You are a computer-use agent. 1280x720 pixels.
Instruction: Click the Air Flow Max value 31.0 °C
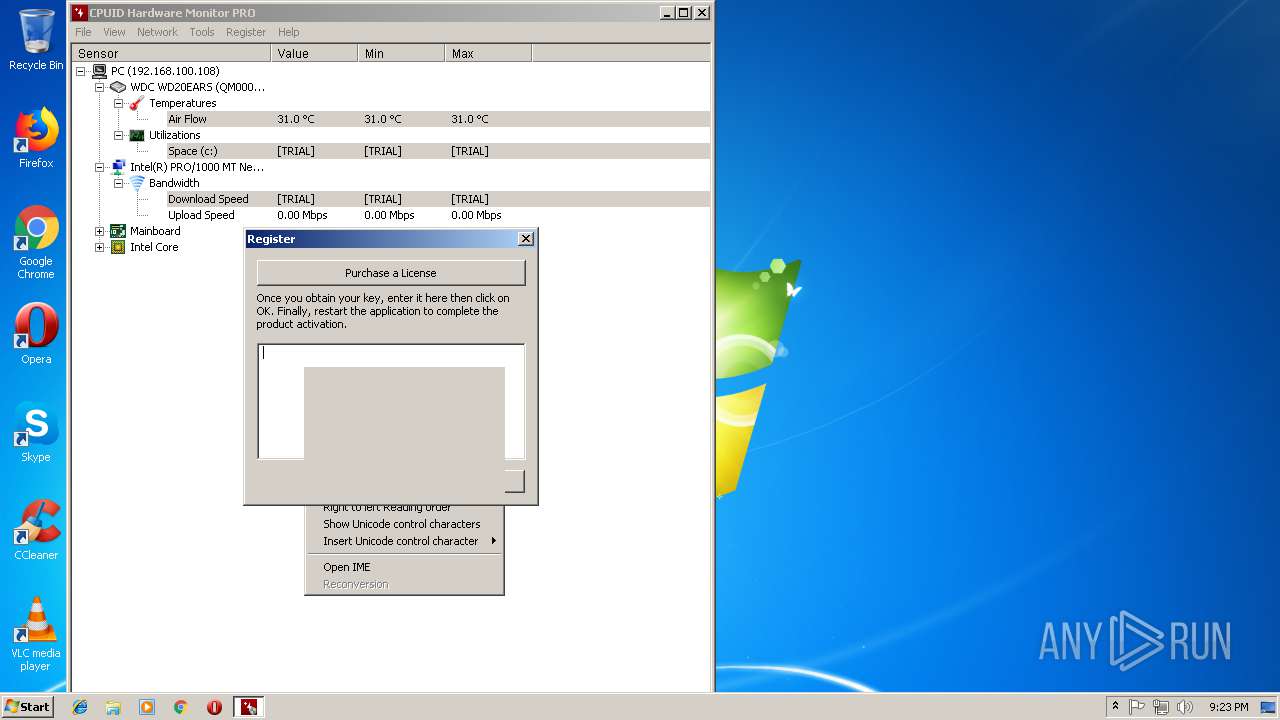(x=470, y=119)
